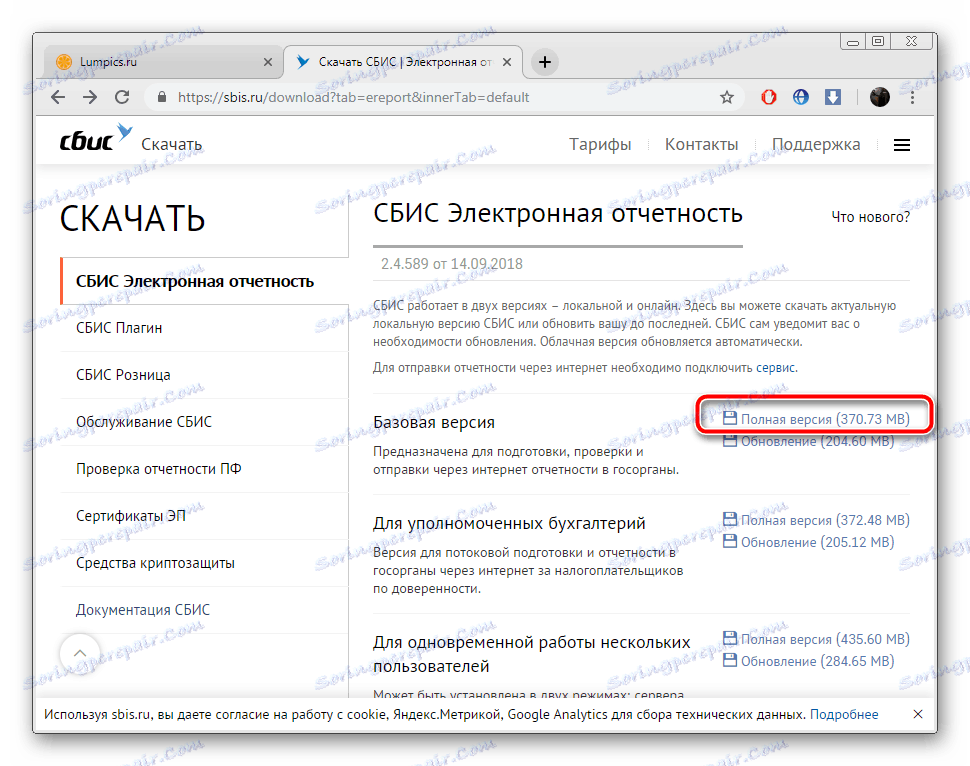Click floppy icon beside Обновление (205.12 MB)

(730, 541)
